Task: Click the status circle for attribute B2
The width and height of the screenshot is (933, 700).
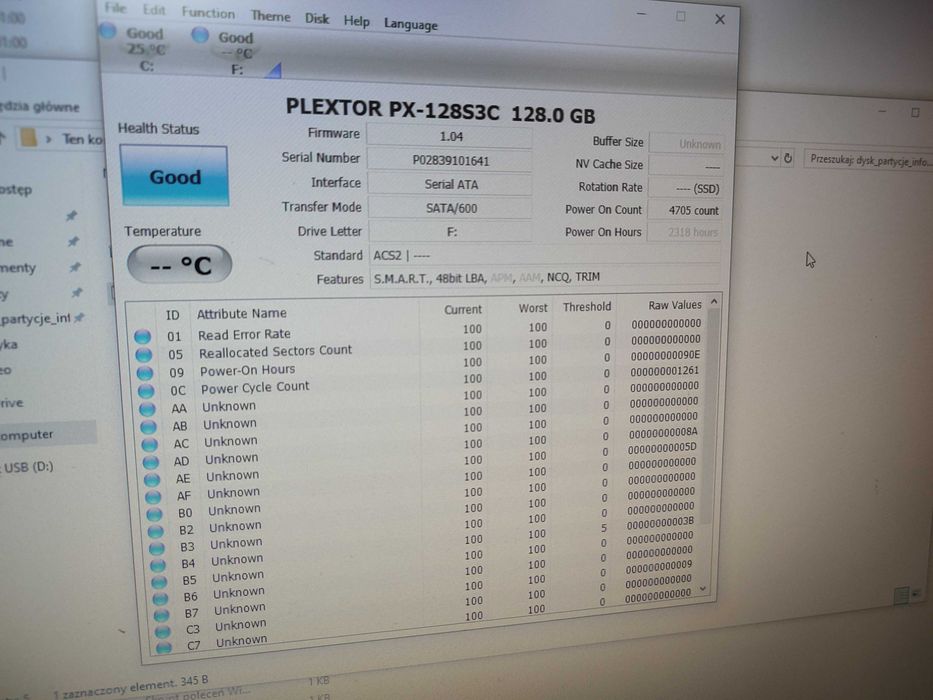Action: point(155,531)
